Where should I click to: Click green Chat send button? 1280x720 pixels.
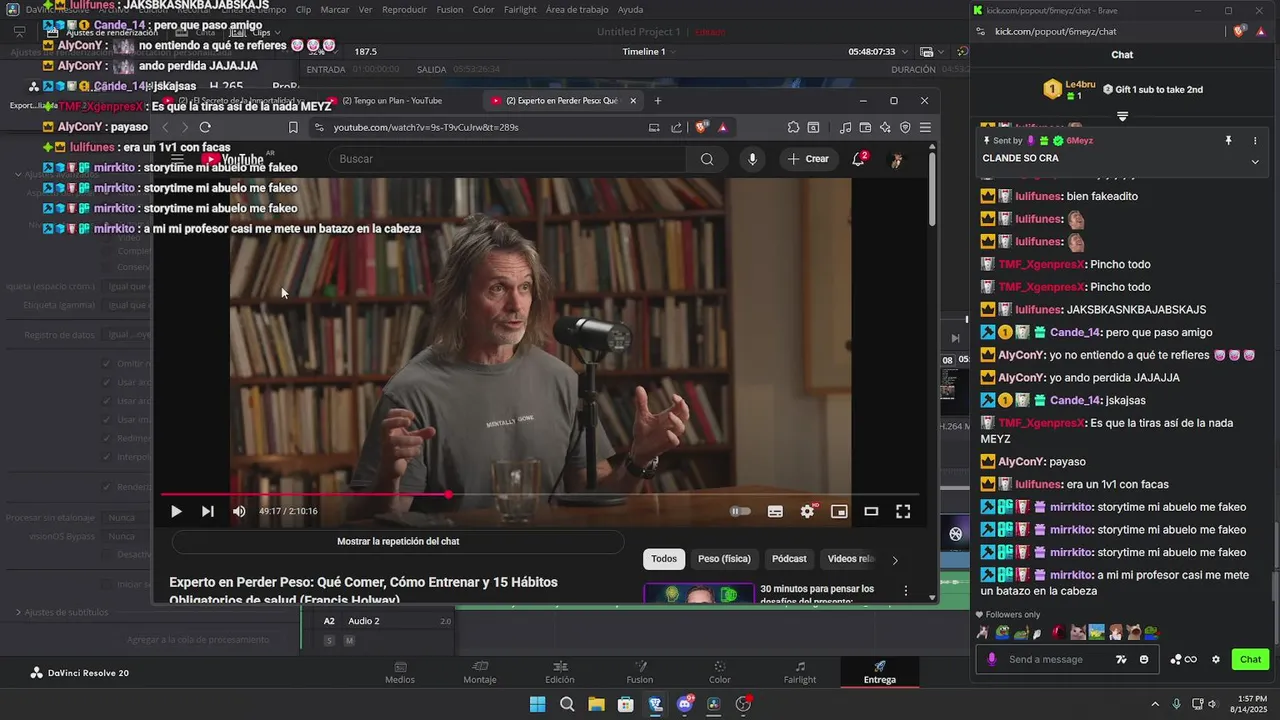[x=1251, y=659]
